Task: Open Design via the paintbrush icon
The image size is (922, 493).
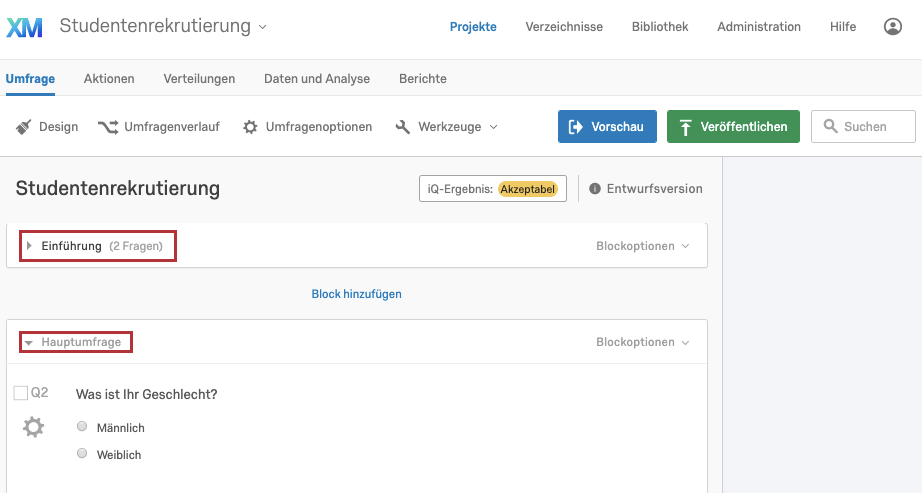Action: pos(24,126)
